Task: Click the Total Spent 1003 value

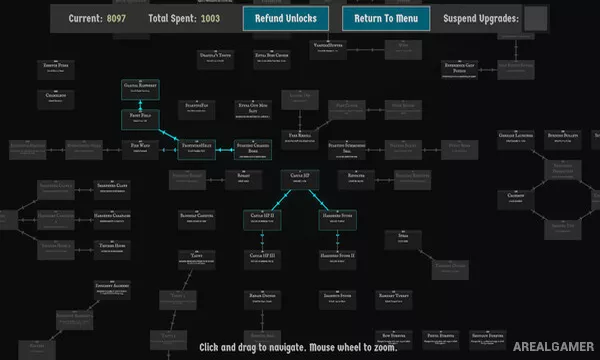Action: pyautogui.click(x=210, y=18)
